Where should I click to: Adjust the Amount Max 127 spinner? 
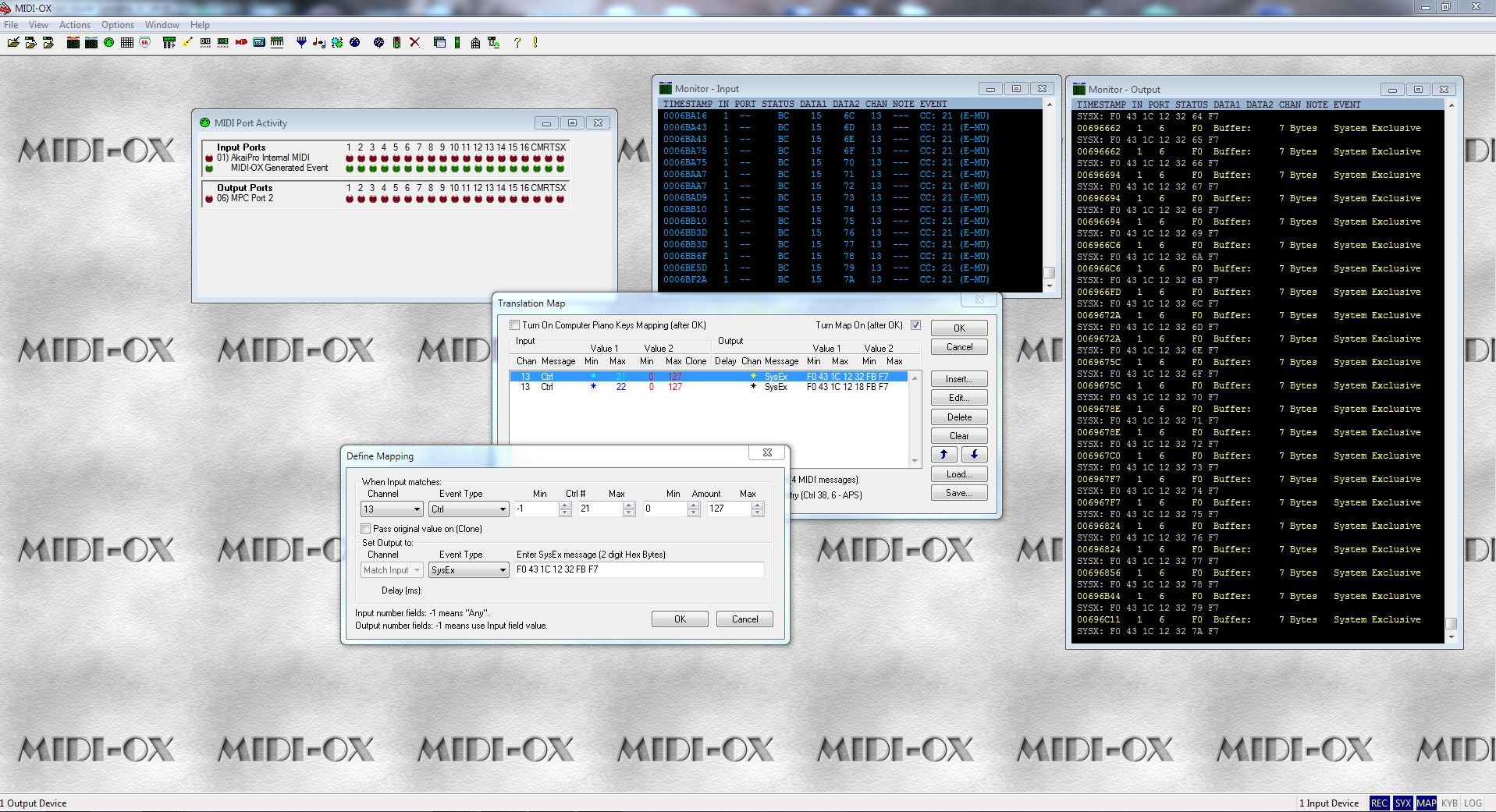(x=756, y=509)
